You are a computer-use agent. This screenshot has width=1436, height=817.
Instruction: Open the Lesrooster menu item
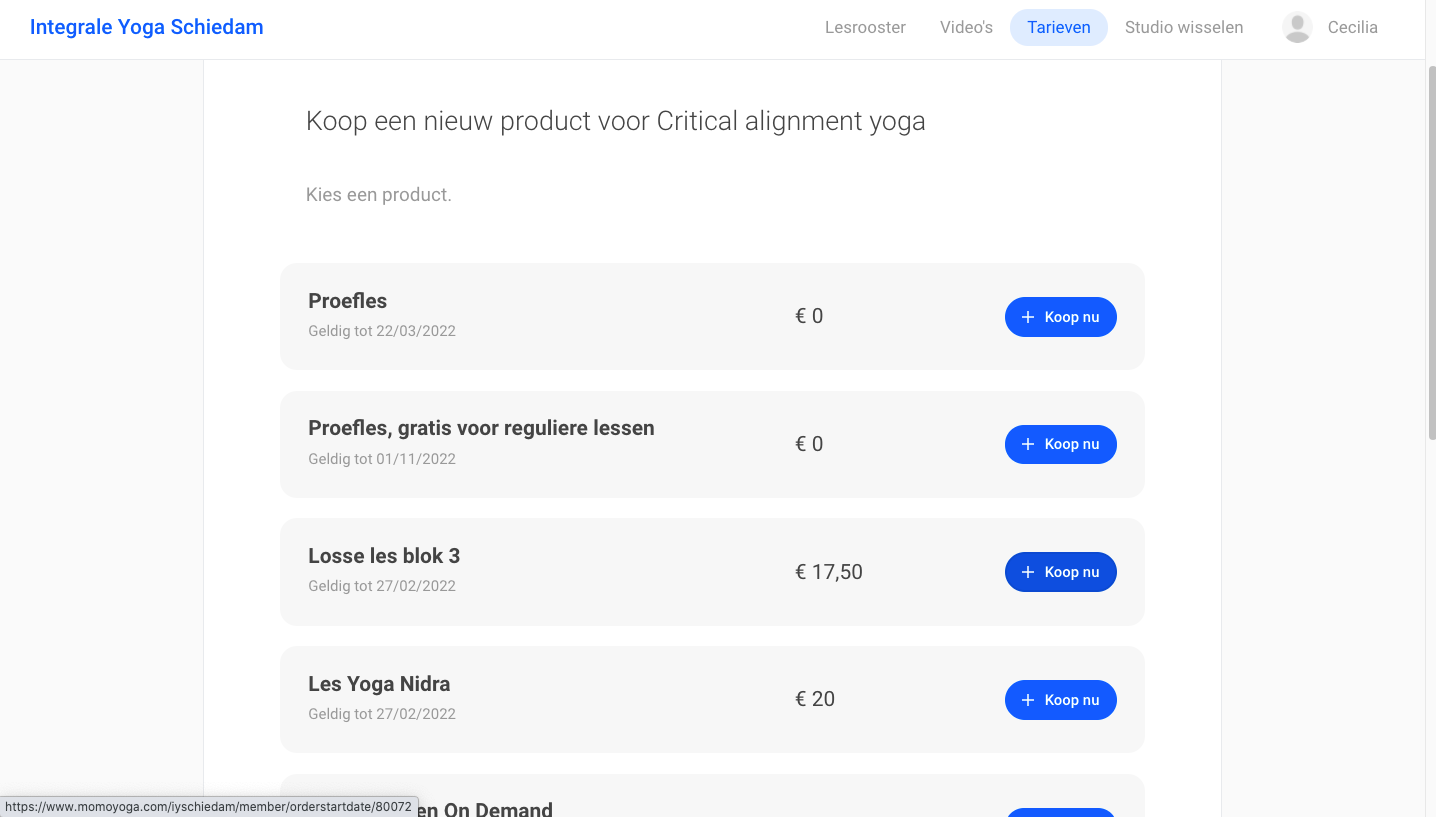tap(865, 28)
